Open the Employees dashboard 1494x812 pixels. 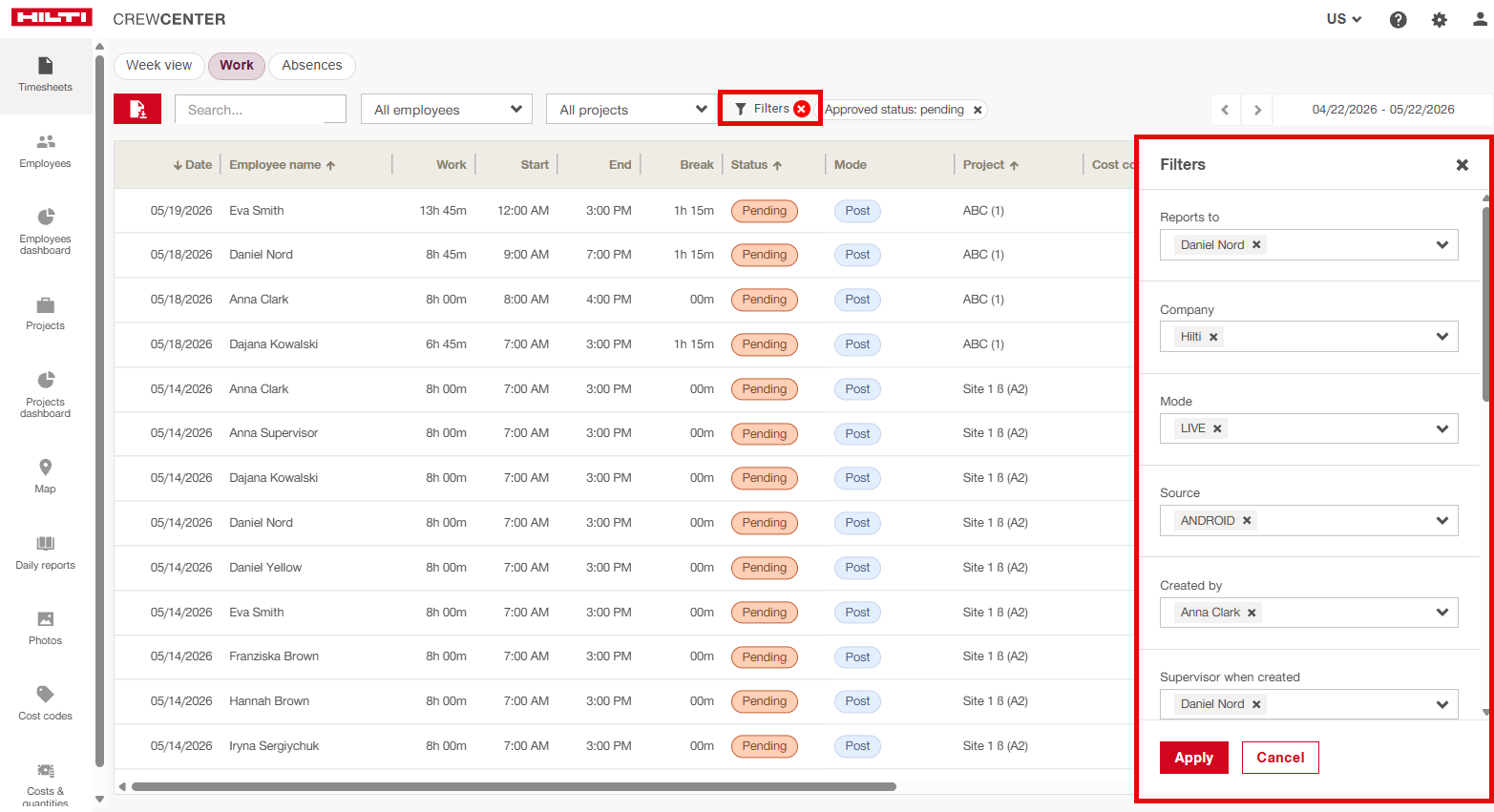click(46, 231)
